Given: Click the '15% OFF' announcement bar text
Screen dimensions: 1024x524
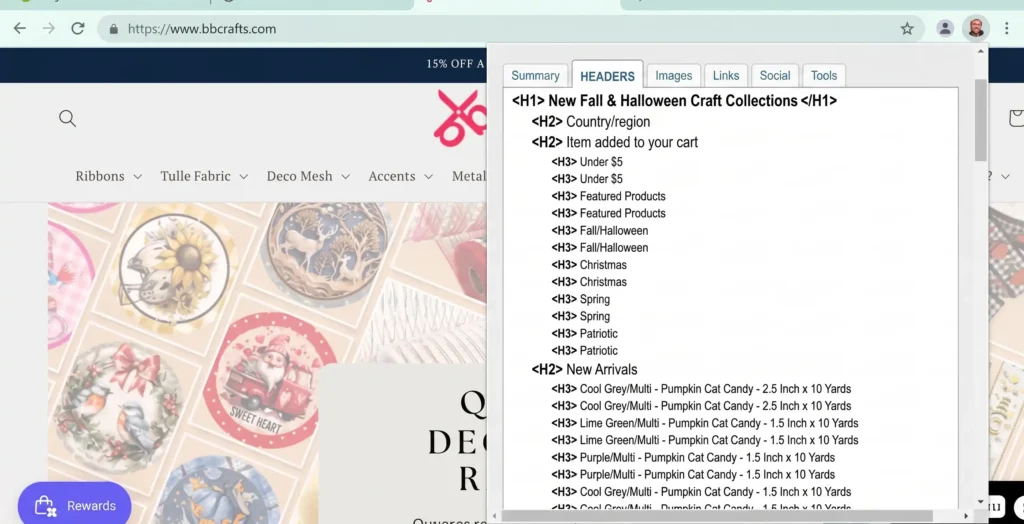Looking at the screenshot, I should pyautogui.click(x=455, y=64).
